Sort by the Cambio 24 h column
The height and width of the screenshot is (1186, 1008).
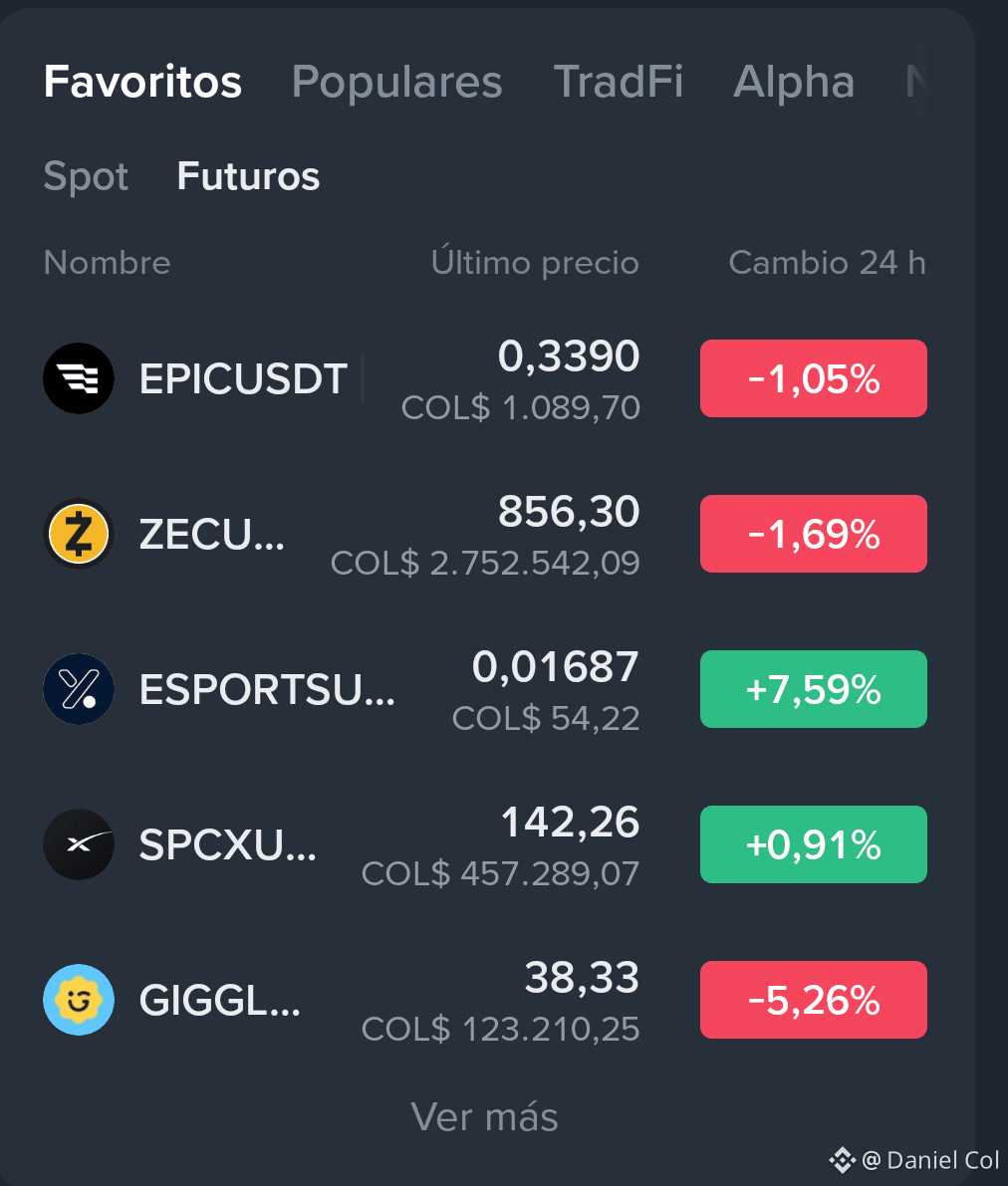(x=827, y=263)
